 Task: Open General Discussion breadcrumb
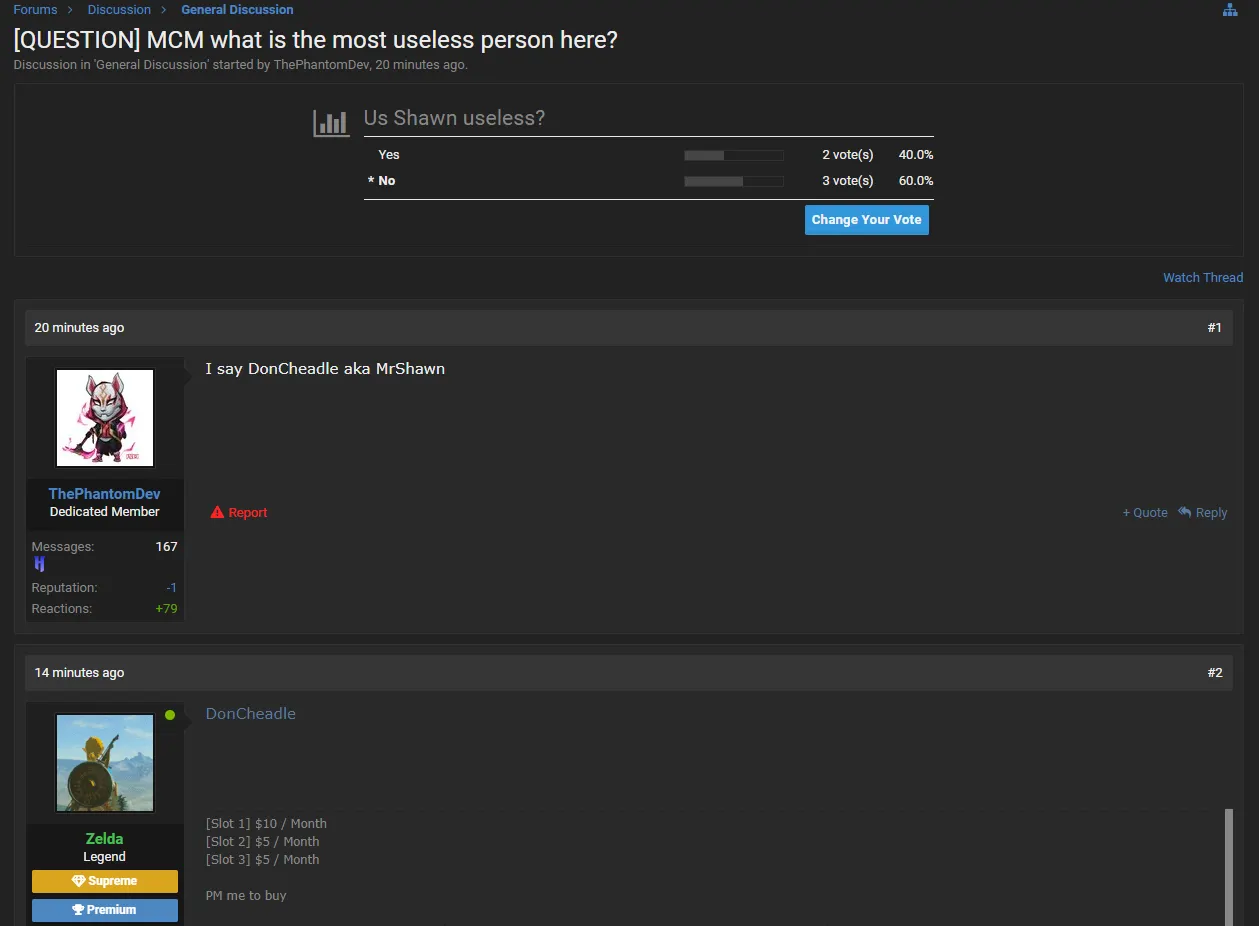pos(237,10)
